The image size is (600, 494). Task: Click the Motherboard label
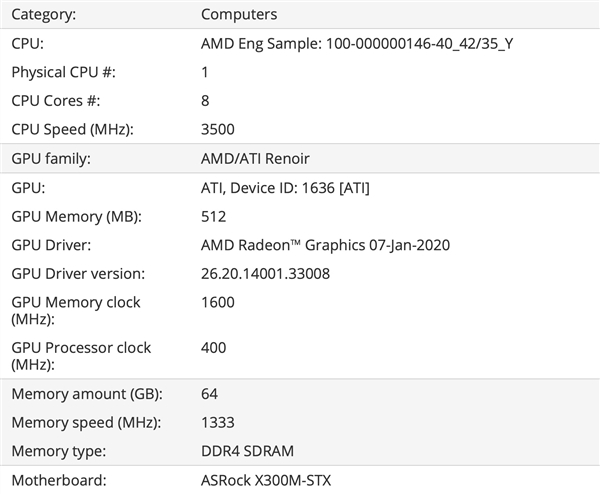tap(55, 480)
